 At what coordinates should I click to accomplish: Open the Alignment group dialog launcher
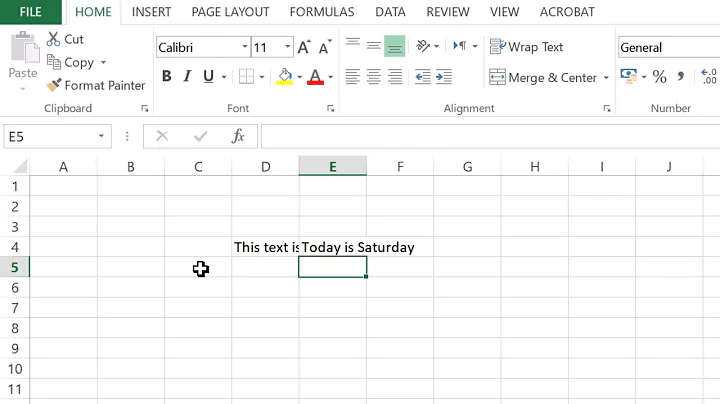607,109
